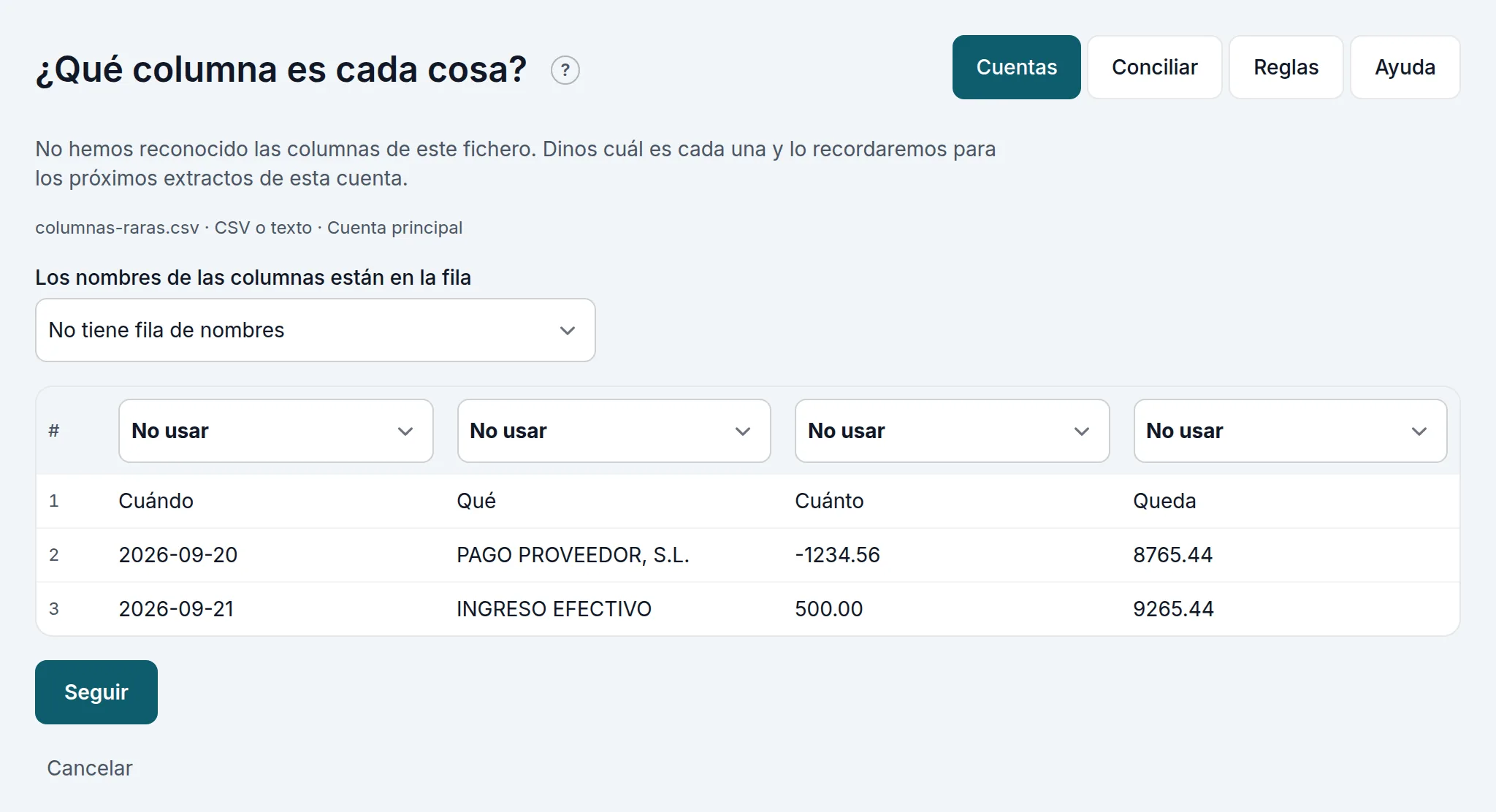The image size is (1496, 812).
Task: Click PAGO PROVEEDOR, S.L. cell
Action: click(x=573, y=555)
